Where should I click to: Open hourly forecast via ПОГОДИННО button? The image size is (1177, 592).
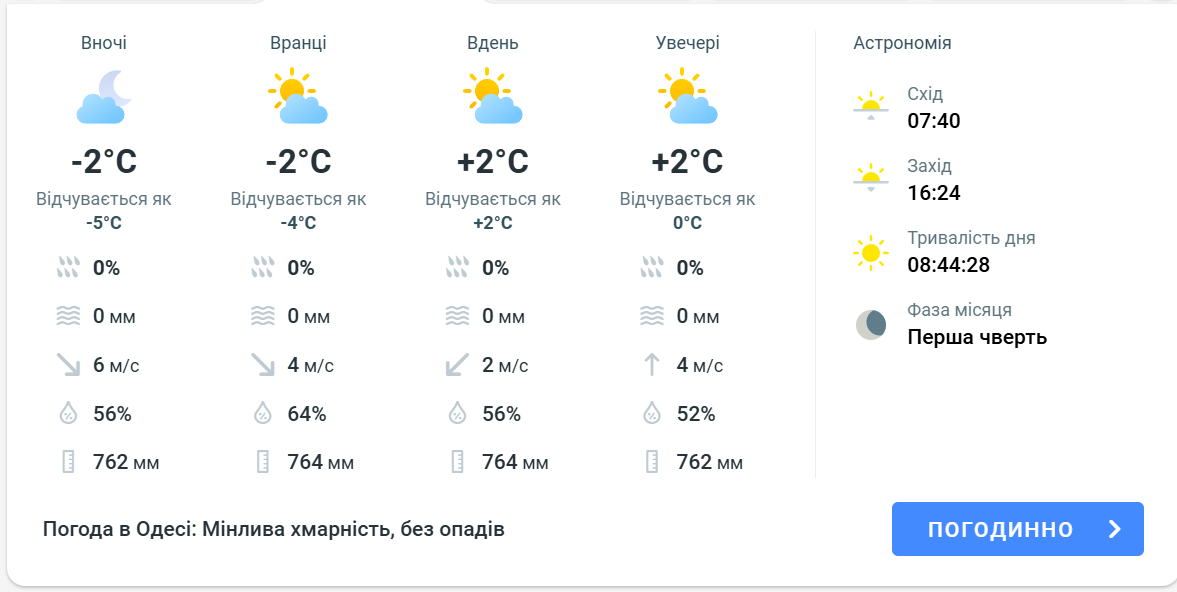(x=1017, y=529)
